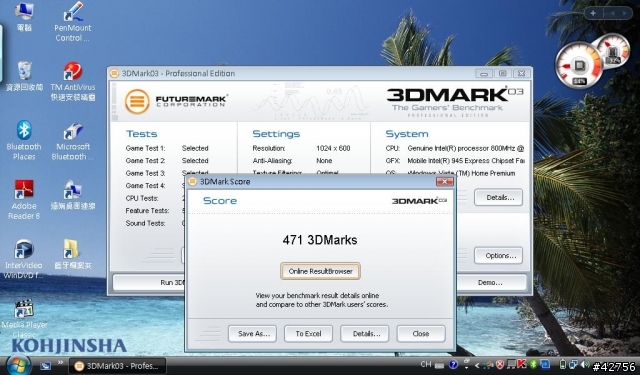Image resolution: width=640 pixels, height=375 pixels.
Task: Click the show desktop quick launch icon
Action: pos(45,366)
